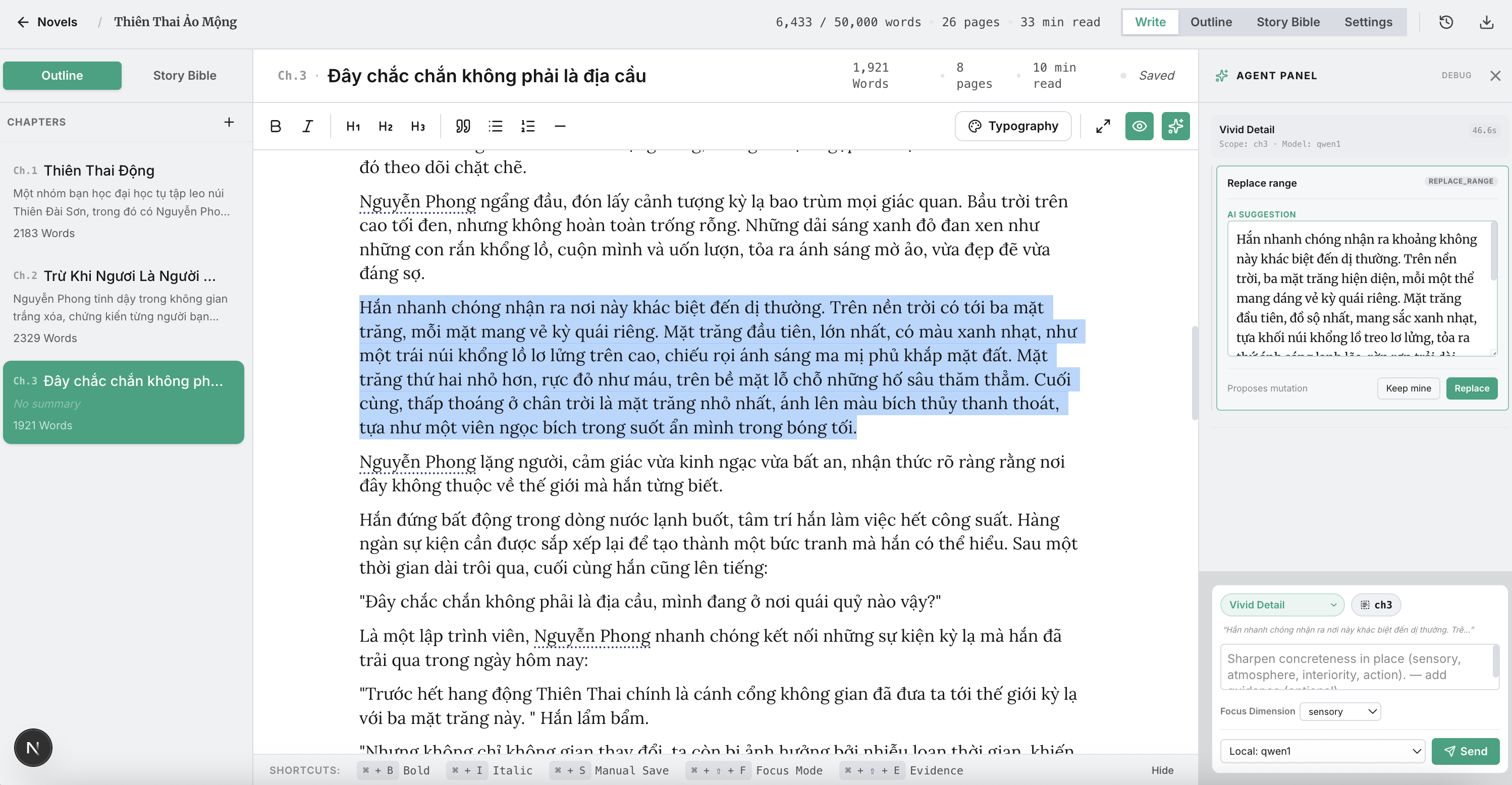The image size is (1512, 785).
Task: Switch to the Write tab
Action: (x=1150, y=22)
